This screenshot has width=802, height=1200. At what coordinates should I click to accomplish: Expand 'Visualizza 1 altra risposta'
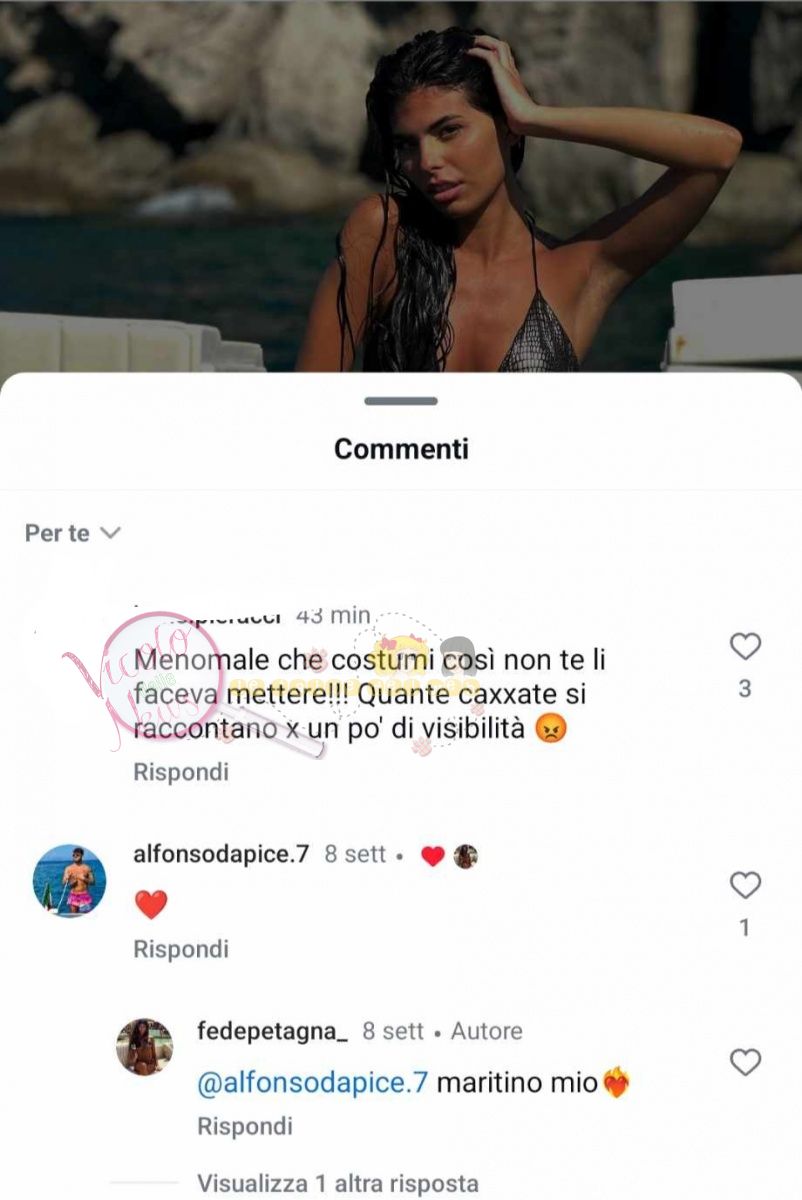tap(338, 1183)
